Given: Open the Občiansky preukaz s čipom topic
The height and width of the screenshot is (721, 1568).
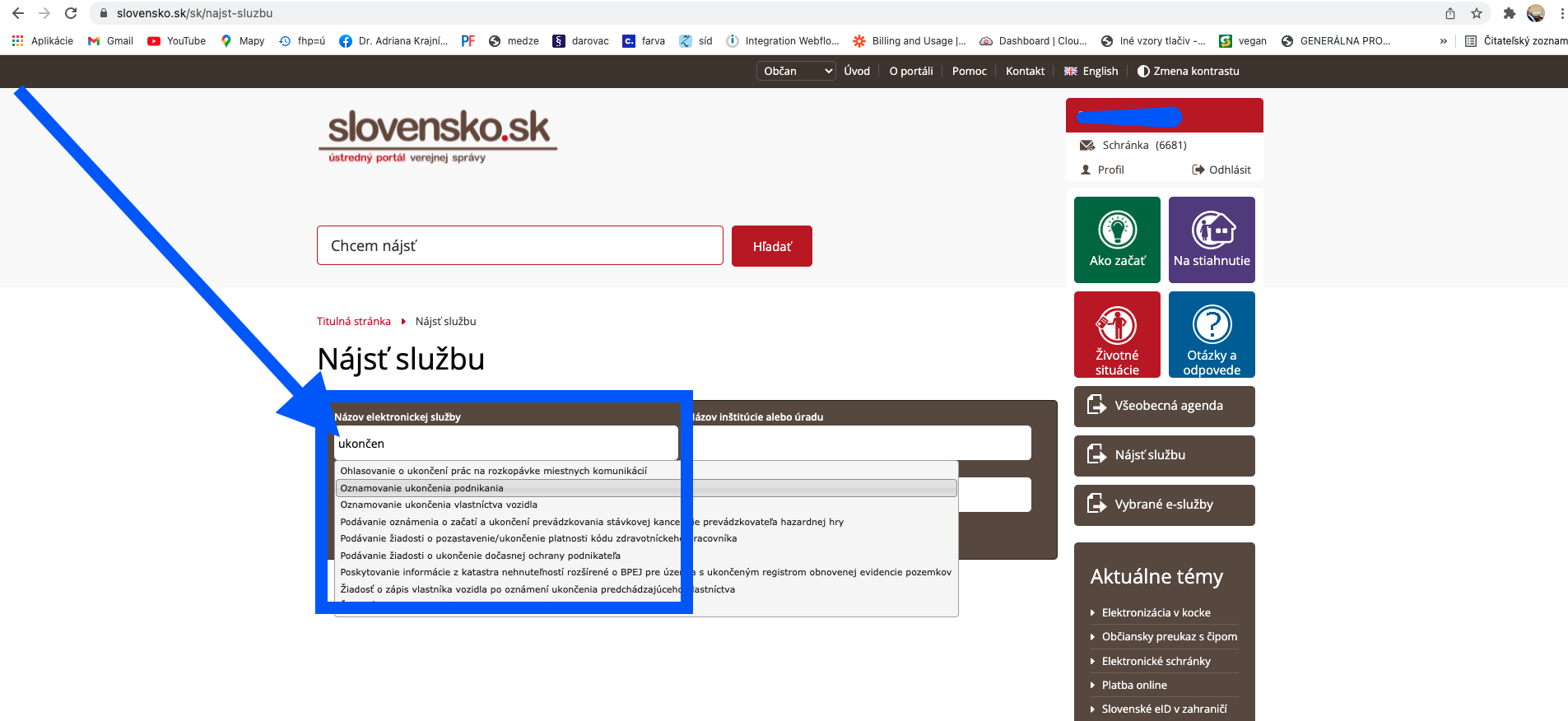Looking at the screenshot, I should point(1170,636).
